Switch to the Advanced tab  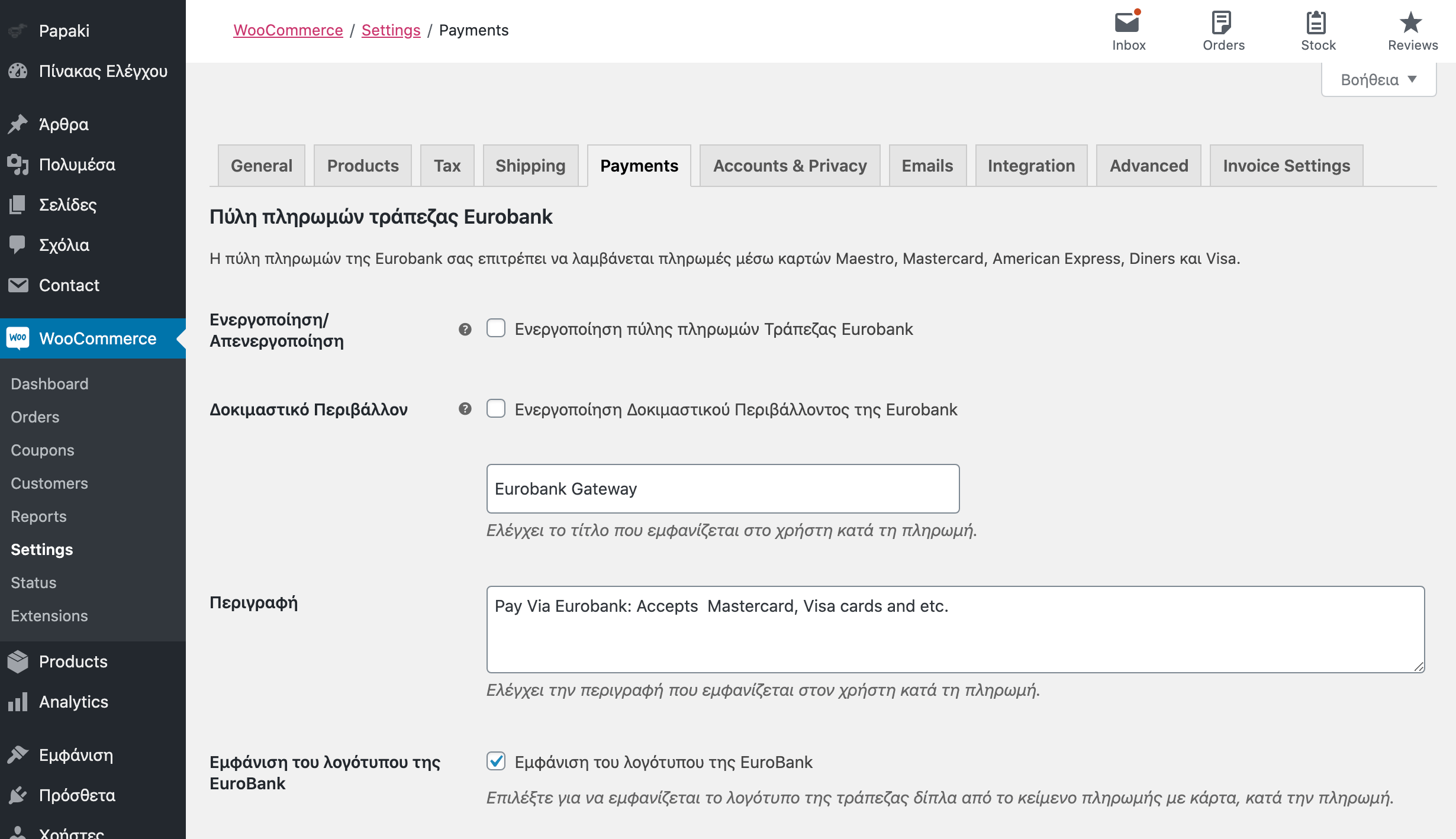click(1149, 166)
